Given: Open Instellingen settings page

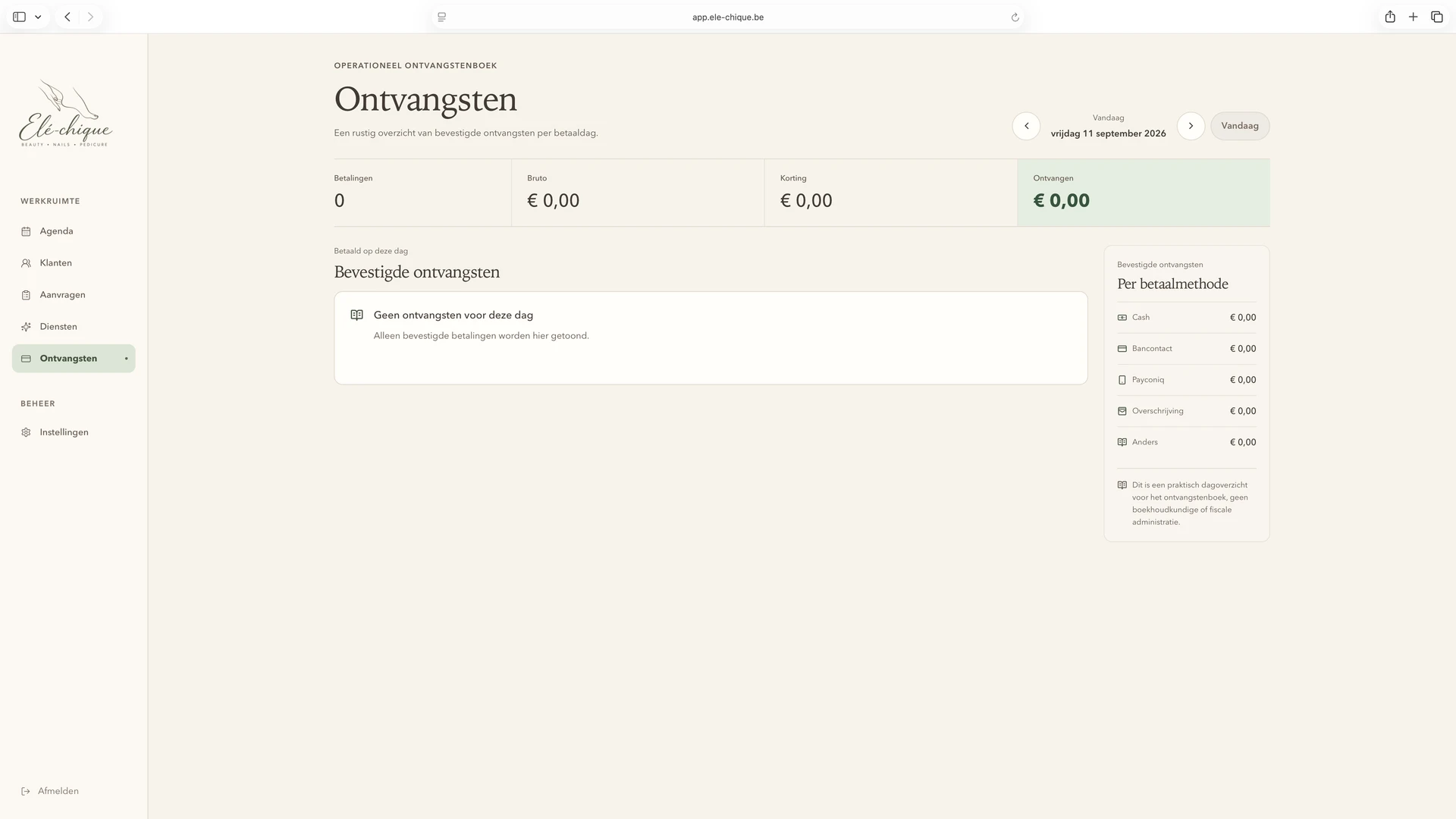Looking at the screenshot, I should 74,432.
